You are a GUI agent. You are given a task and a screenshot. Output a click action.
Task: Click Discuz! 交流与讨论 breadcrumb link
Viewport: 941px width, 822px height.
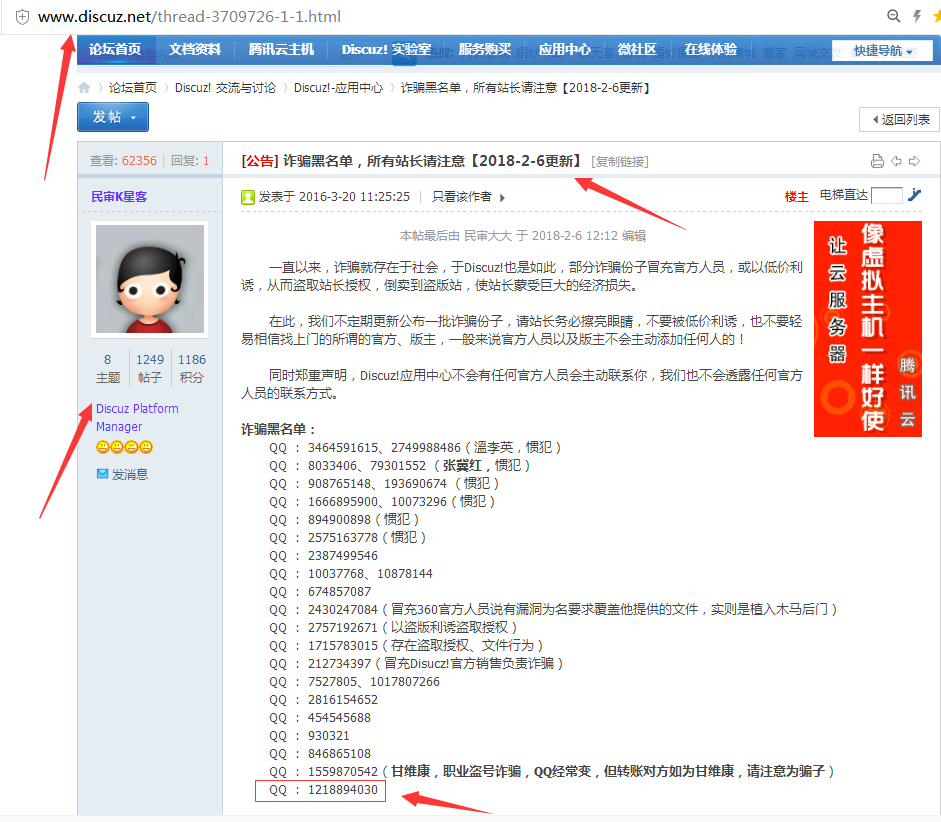coord(225,88)
